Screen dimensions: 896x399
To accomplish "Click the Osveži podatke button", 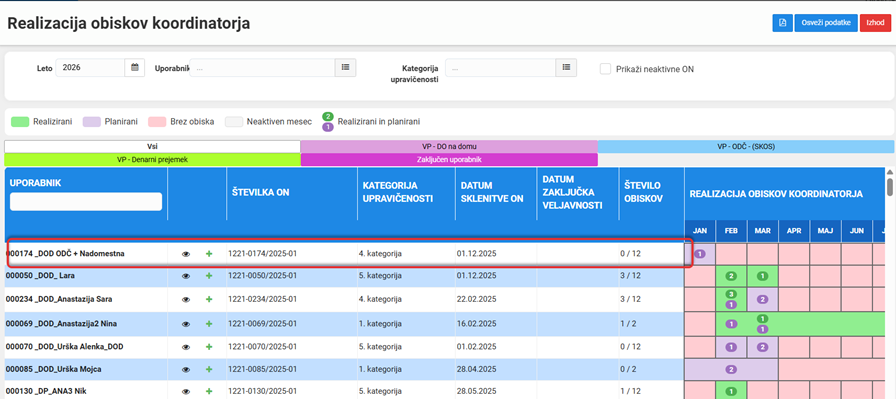I will point(826,23).
